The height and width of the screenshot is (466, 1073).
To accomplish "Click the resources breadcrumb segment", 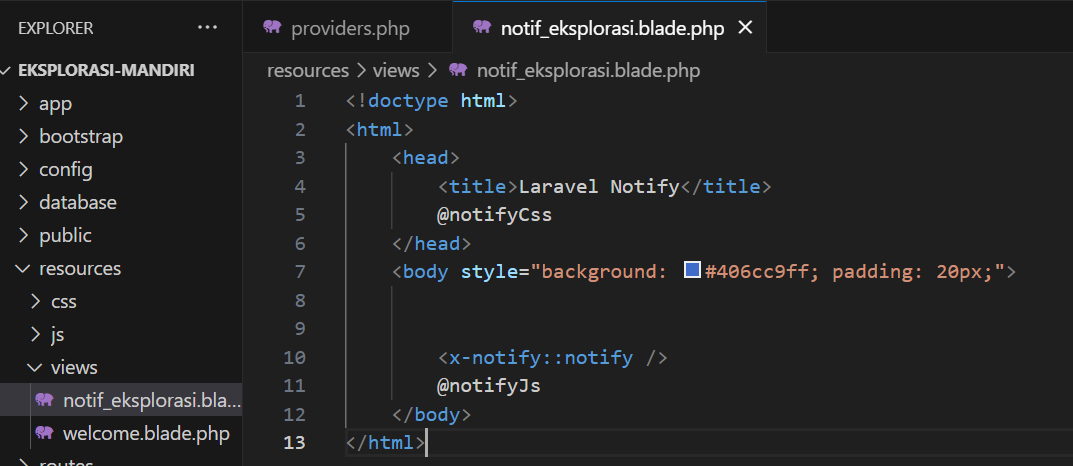I will point(309,70).
